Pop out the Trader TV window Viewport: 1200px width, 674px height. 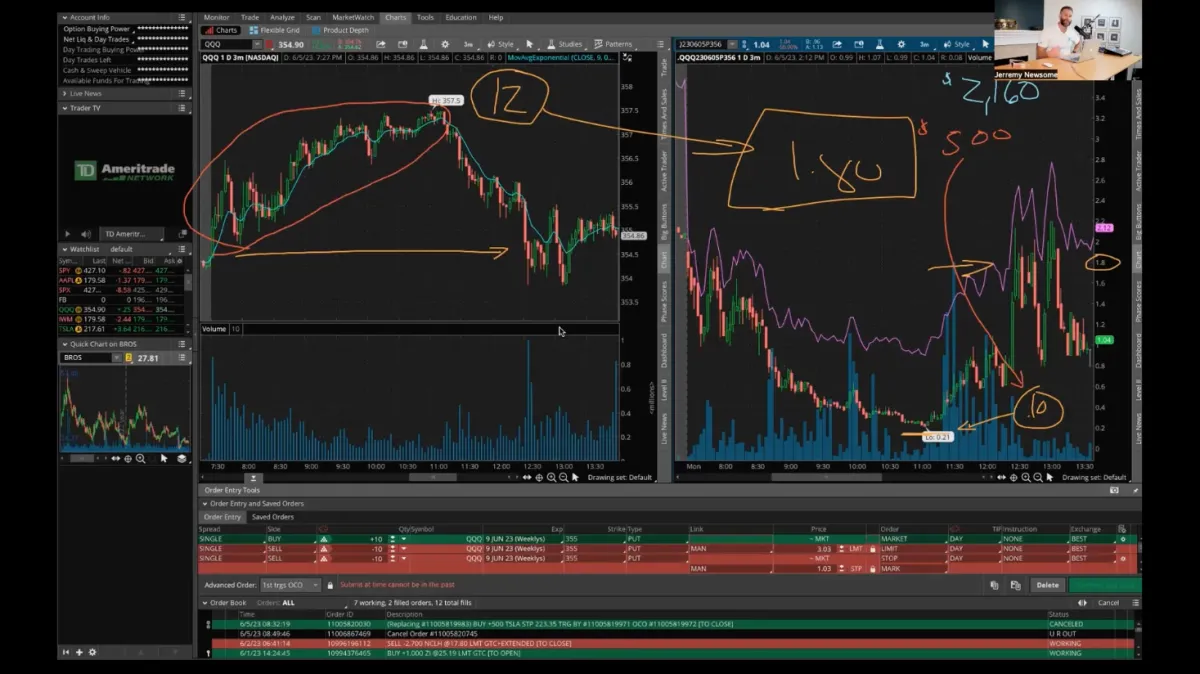(182, 233)
